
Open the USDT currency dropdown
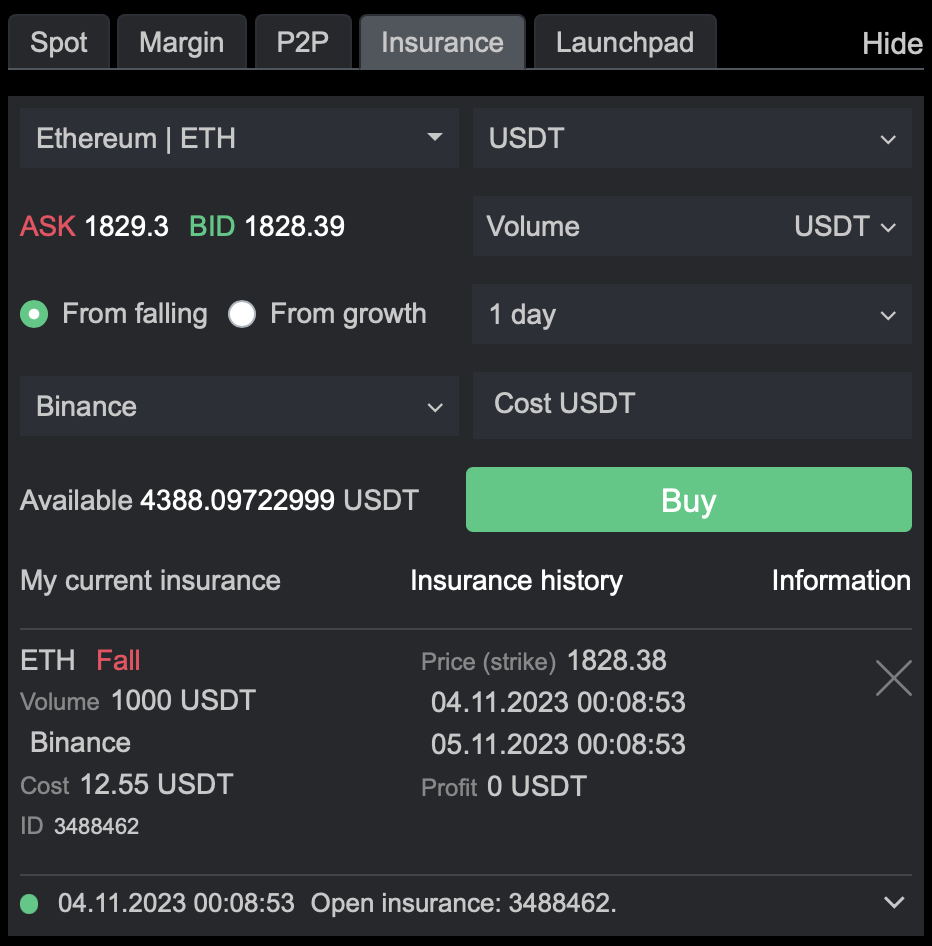pyautogui.click(x=691, y=139)
